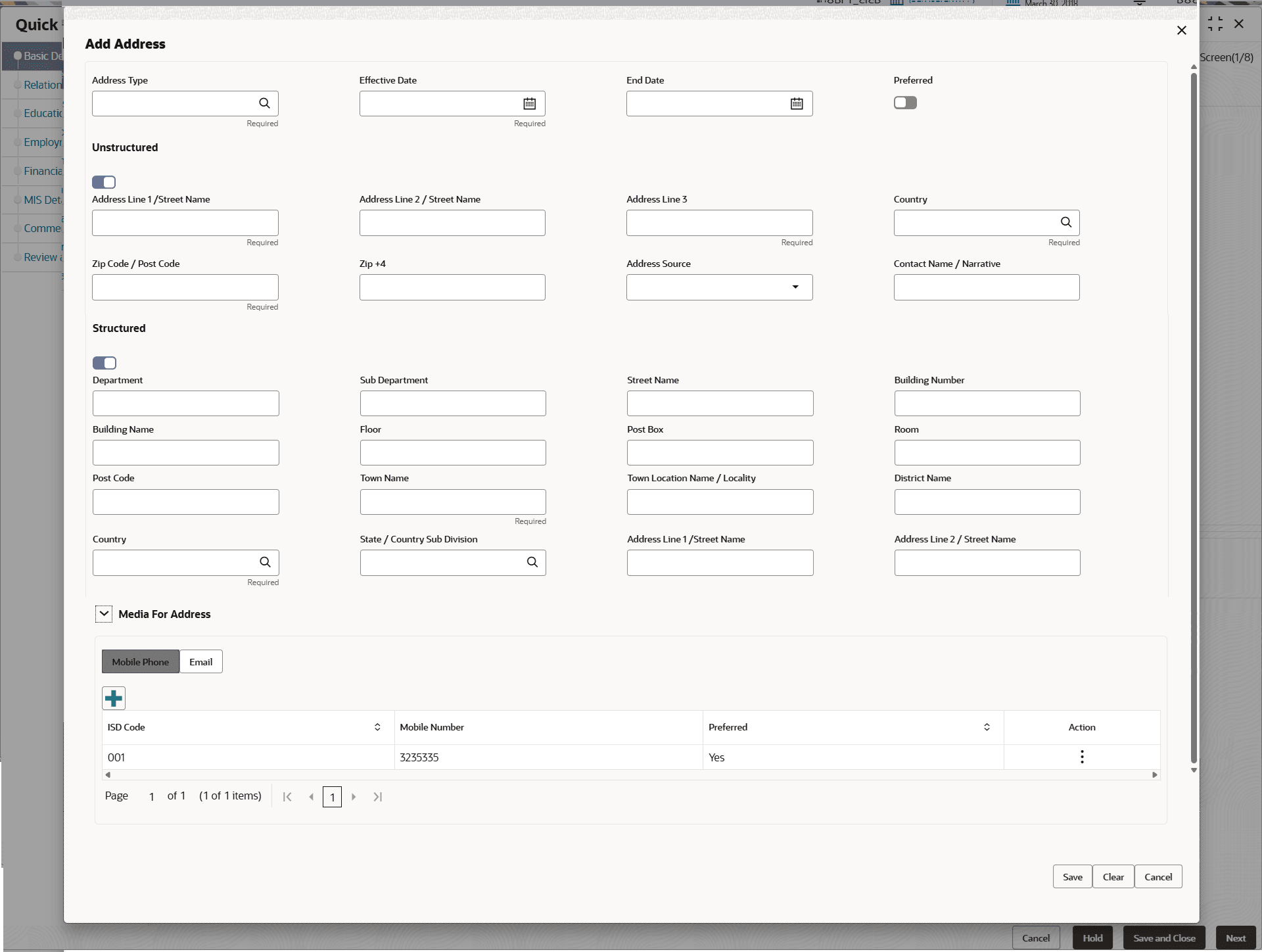This screenshot has height=952, width=1262.
Task: Toggle the Structured address switch
Action: point(104,363)
